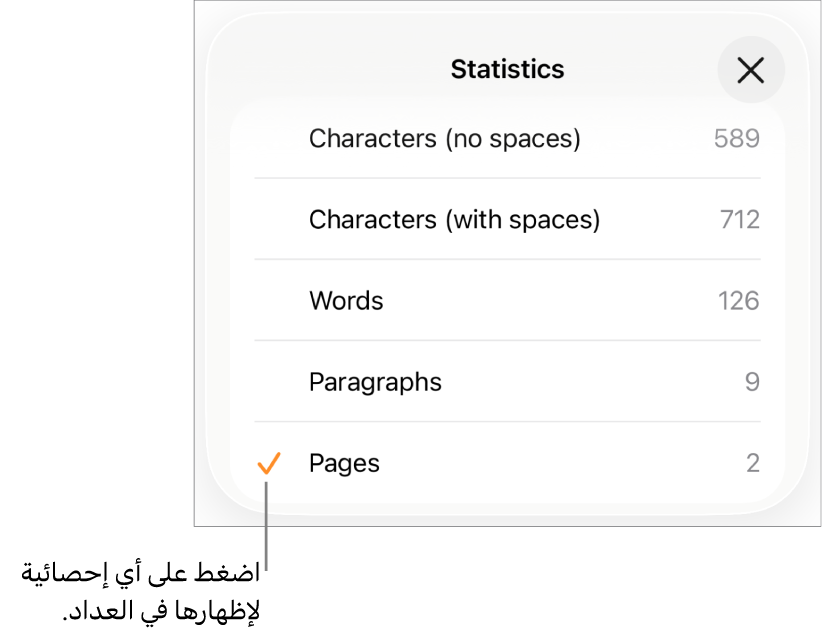The width and height of the screenshot is (822, 636).
Task: Choose the Characters (with spaces) option
Action: [x=454, y=219]
